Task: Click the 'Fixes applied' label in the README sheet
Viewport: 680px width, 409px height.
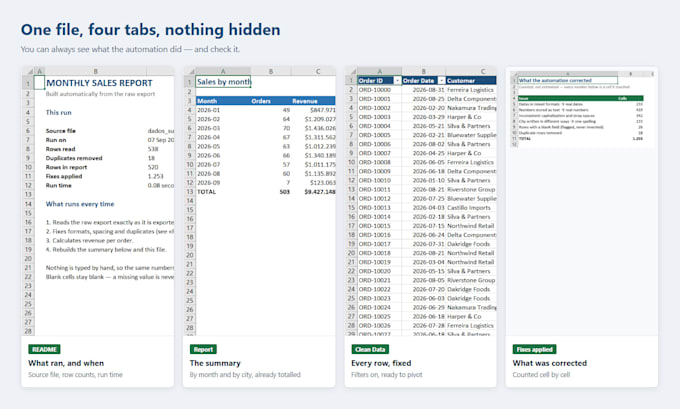Action: 64,176
